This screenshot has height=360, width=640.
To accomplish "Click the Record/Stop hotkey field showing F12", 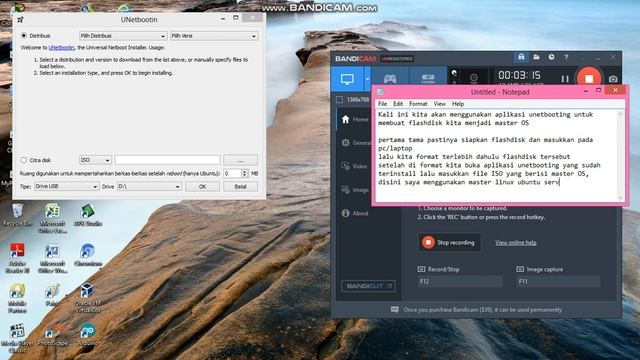I will click(x=460, y=281).
